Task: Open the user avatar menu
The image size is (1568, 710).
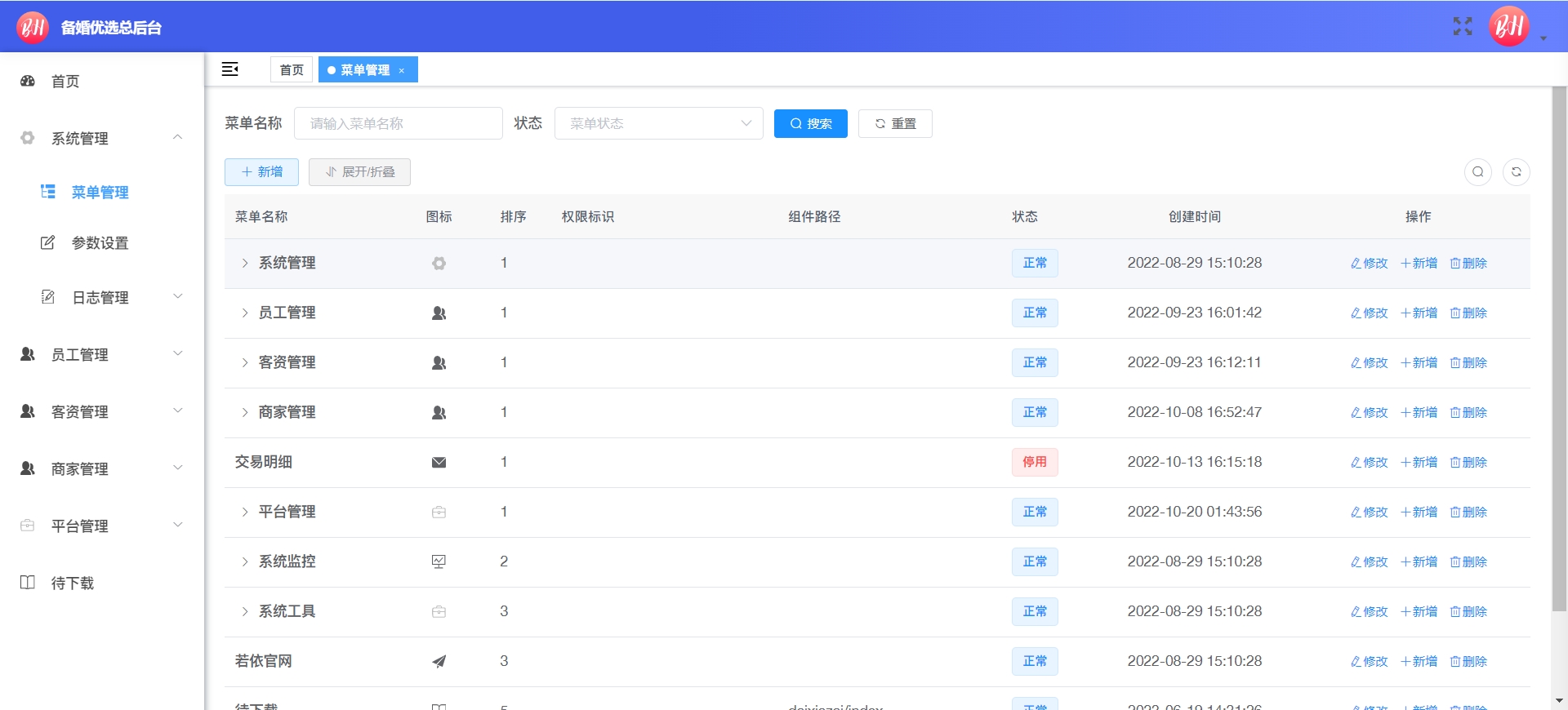Action: tap(1508, 26)
